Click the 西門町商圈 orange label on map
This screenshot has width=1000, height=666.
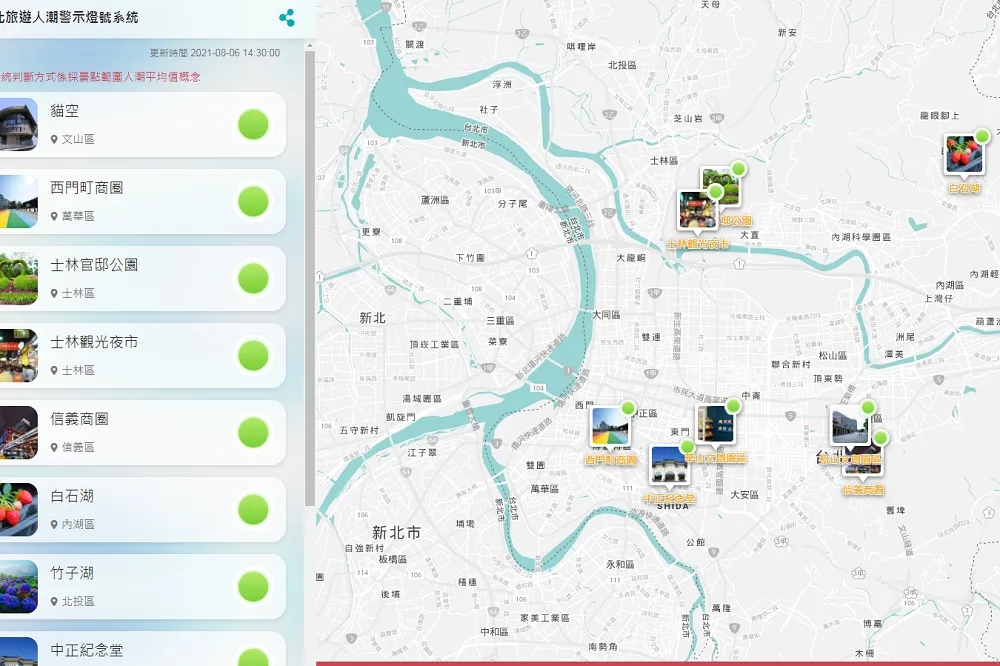611,460
